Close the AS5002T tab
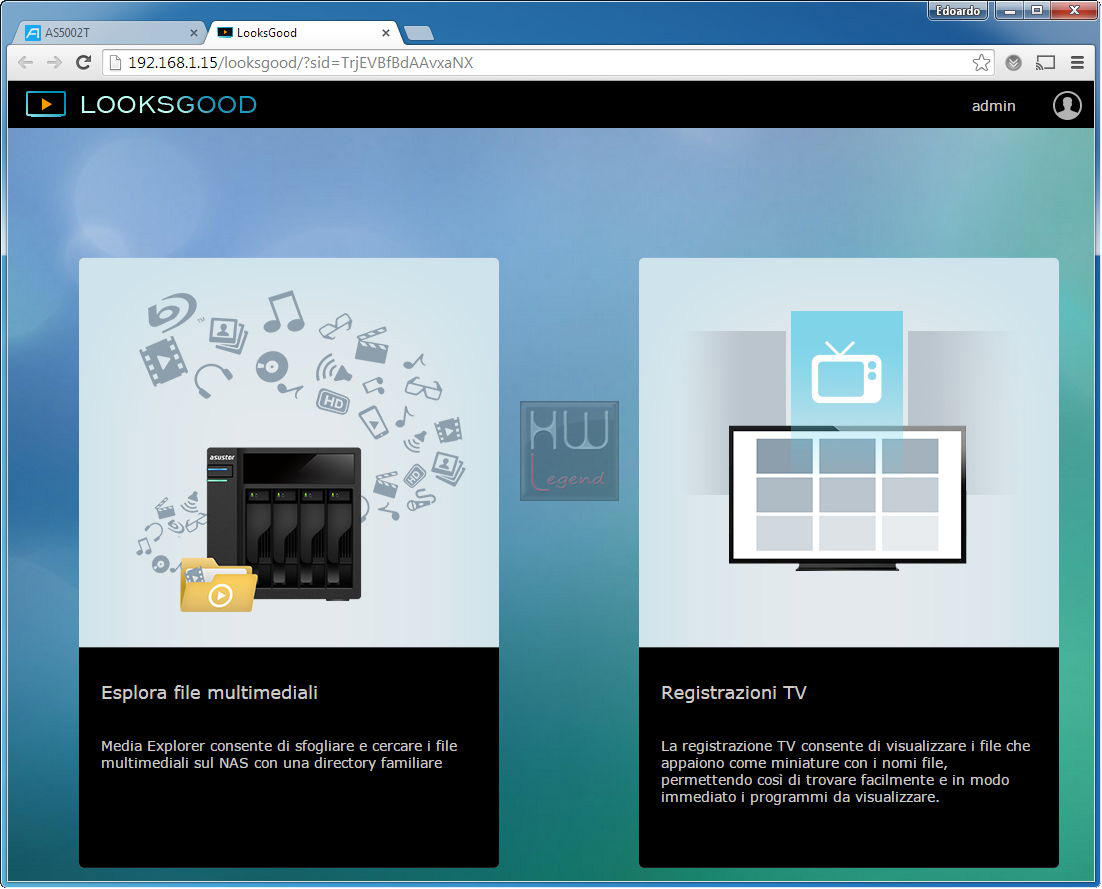Viewport: 1102px width, 889px height. point(194,32)
